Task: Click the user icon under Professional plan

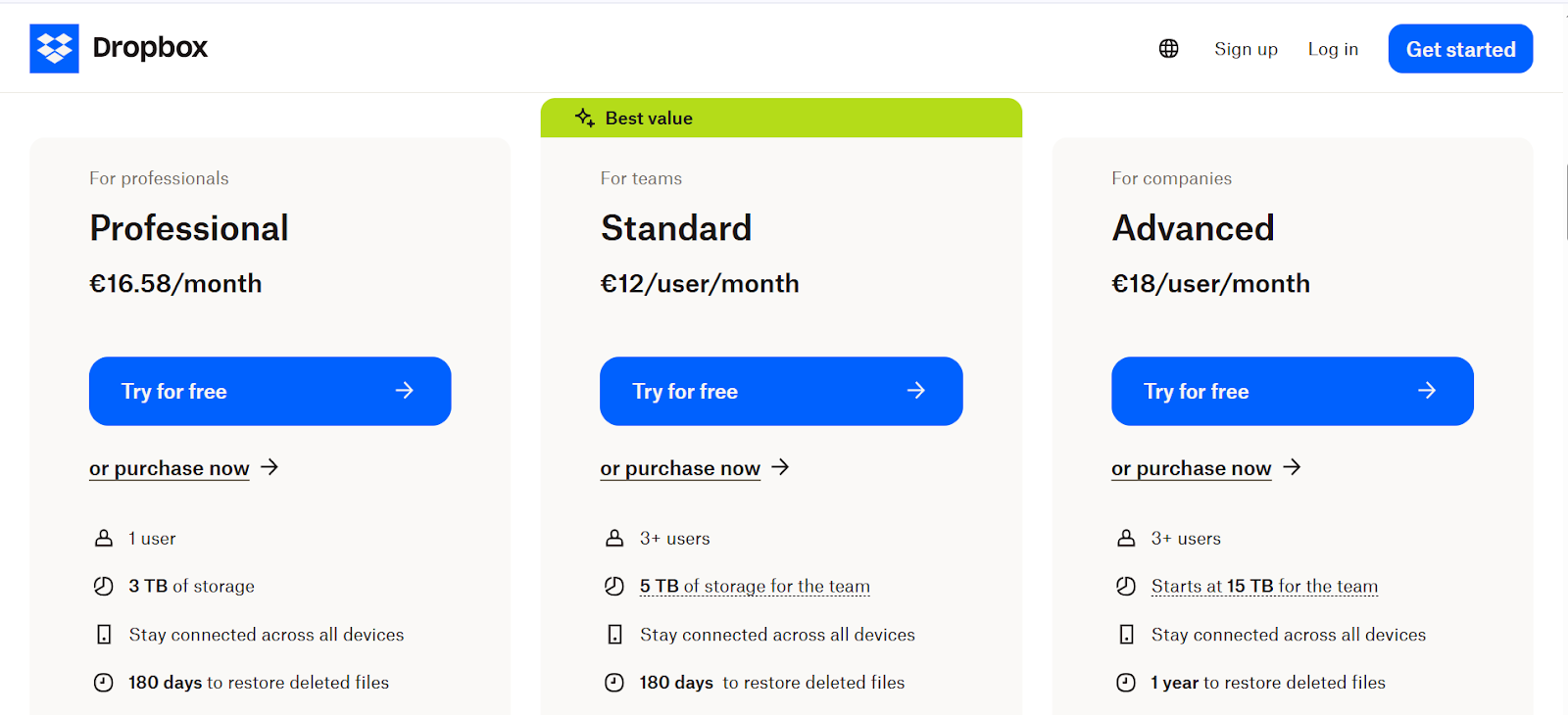Action: pyautogui.click(x=103, y=537)
